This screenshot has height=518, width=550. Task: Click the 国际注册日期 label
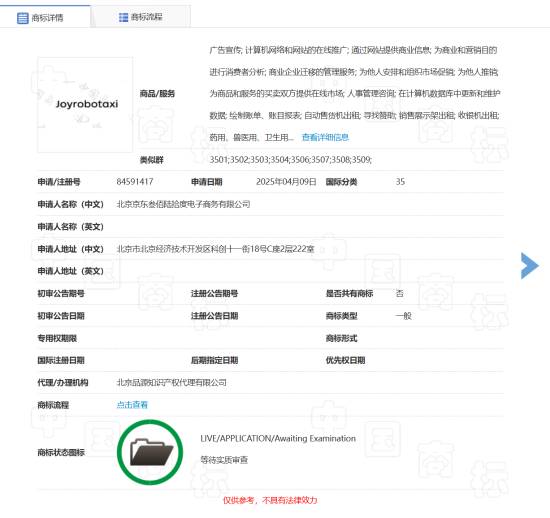point(61,360)
